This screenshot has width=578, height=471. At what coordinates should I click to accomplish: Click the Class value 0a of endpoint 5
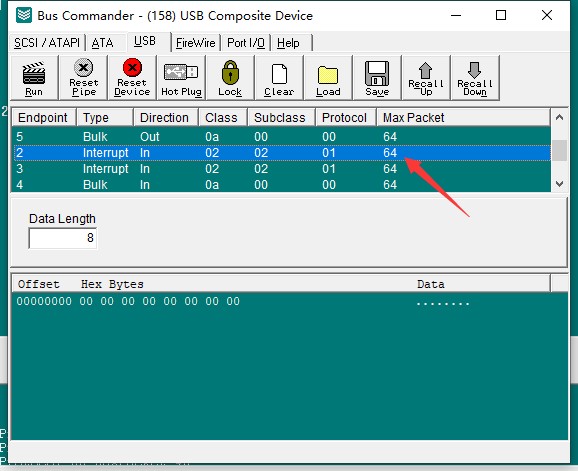pyautogui.click(x=212, y=137)
